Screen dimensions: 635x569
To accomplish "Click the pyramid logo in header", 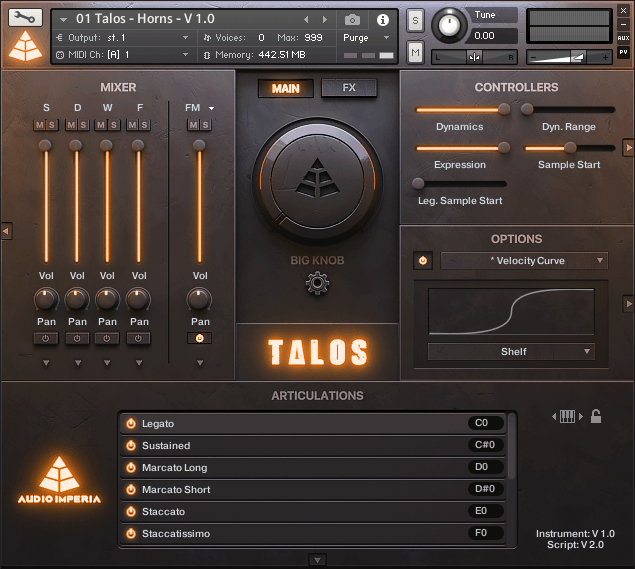I will pos(25,46).
